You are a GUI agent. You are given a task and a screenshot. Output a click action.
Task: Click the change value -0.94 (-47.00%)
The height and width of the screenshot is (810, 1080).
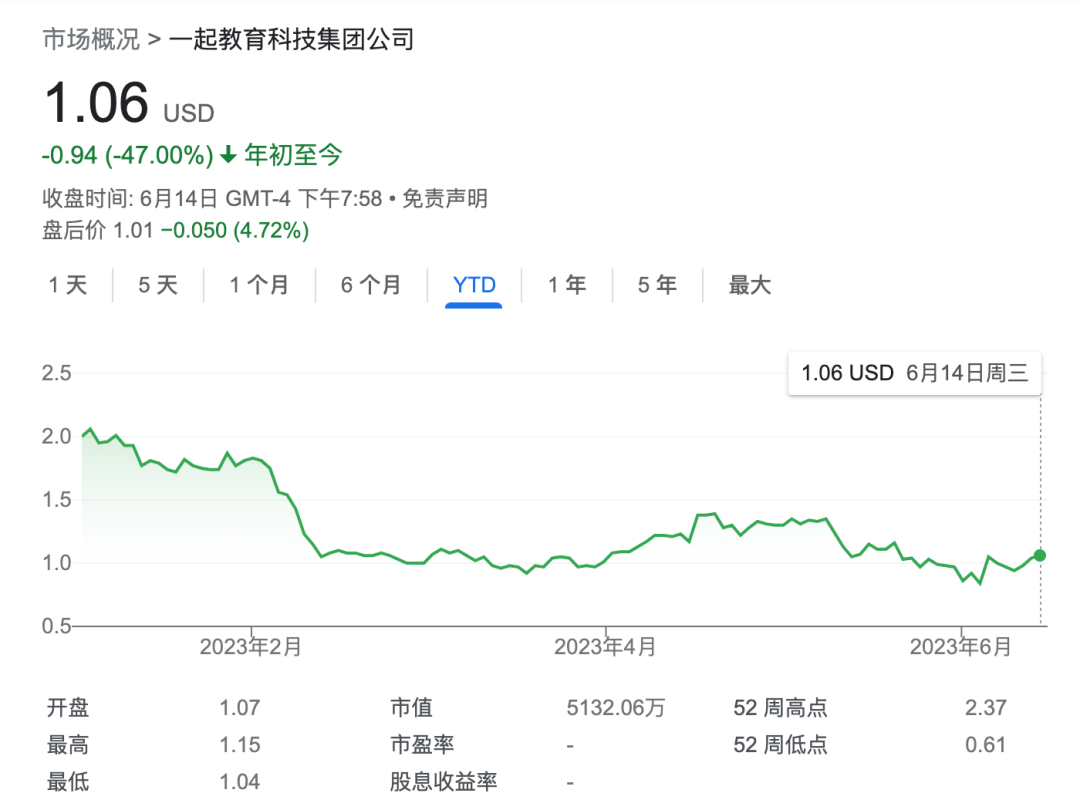tap(127, 156)
